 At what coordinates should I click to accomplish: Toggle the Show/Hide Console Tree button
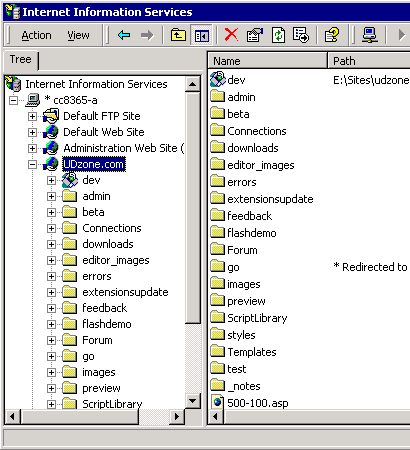[202, 35]
